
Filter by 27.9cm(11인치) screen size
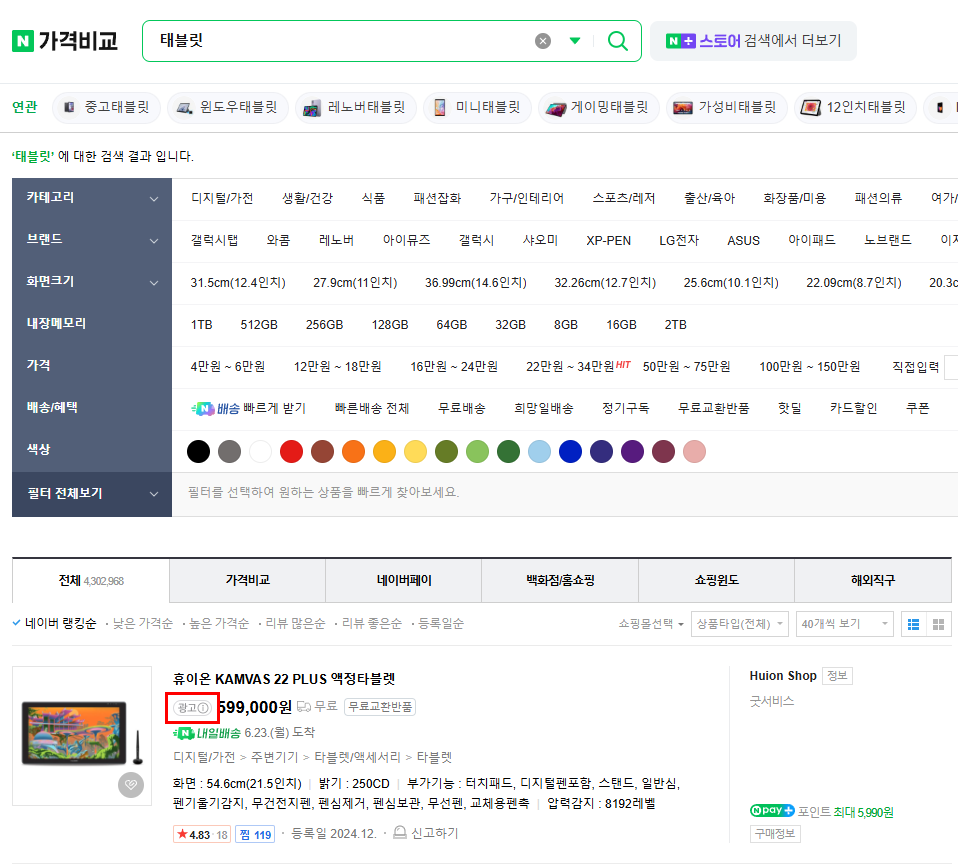[355, 282]
